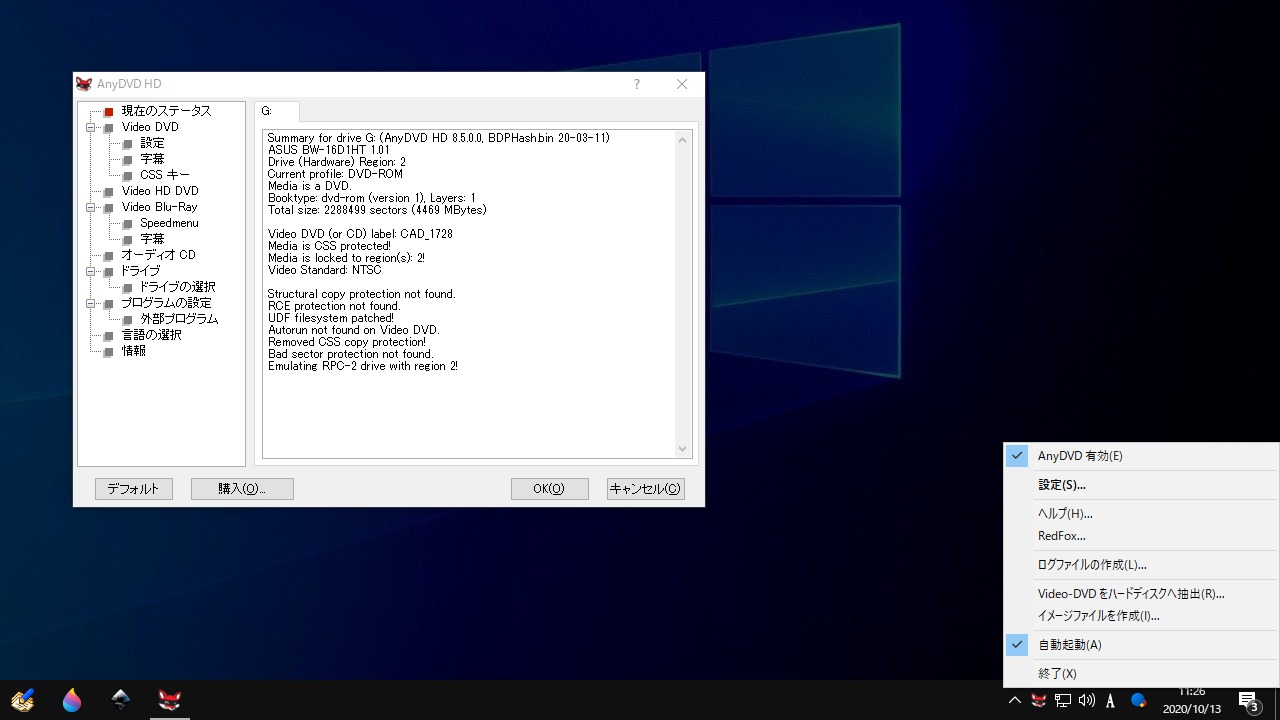Click the AnyDVD fox icon in title bar
This screenshot has width=1280, height=720.
[84, 84]
